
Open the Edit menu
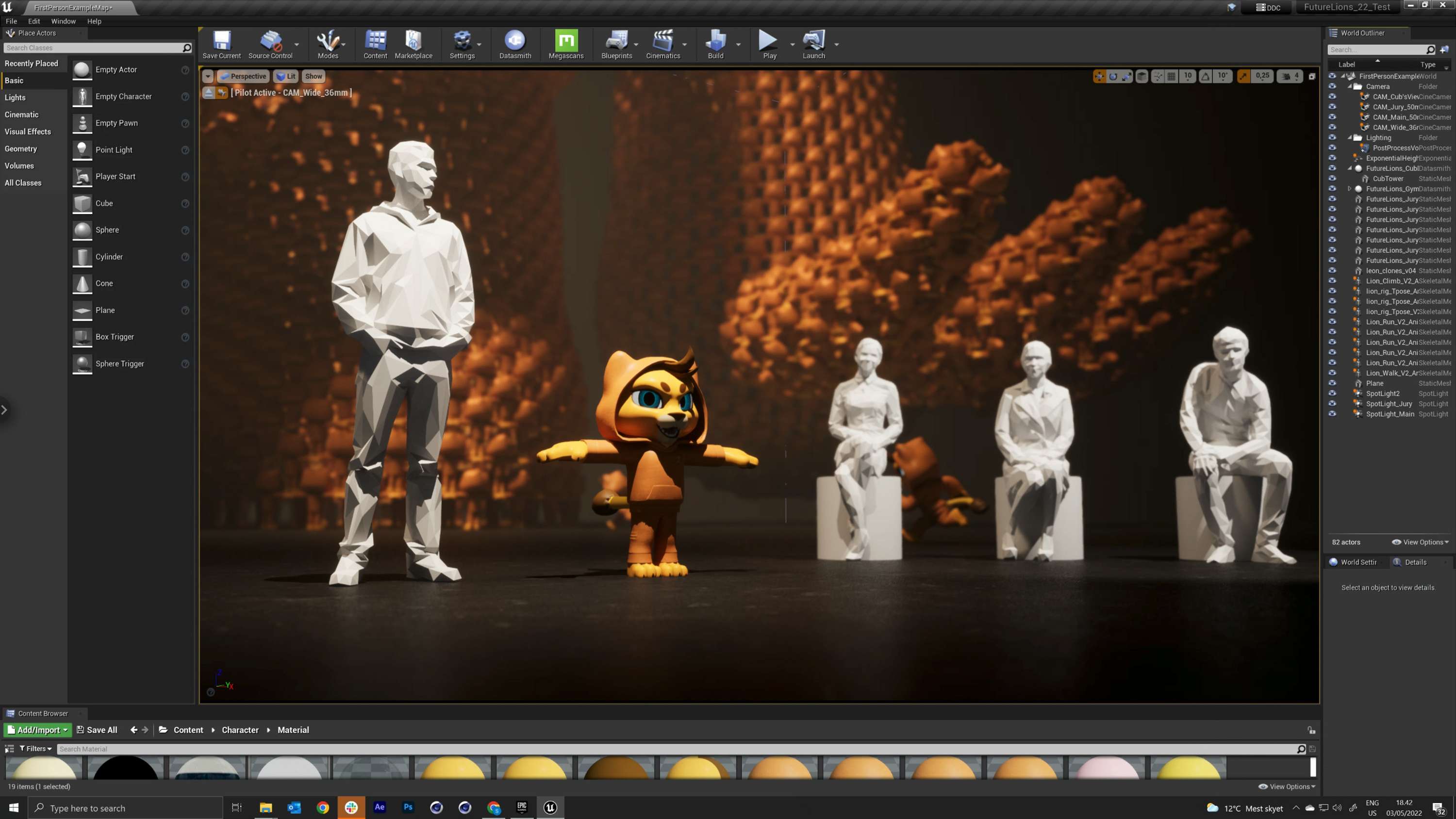pyautogui.click(x=34, y=21)
